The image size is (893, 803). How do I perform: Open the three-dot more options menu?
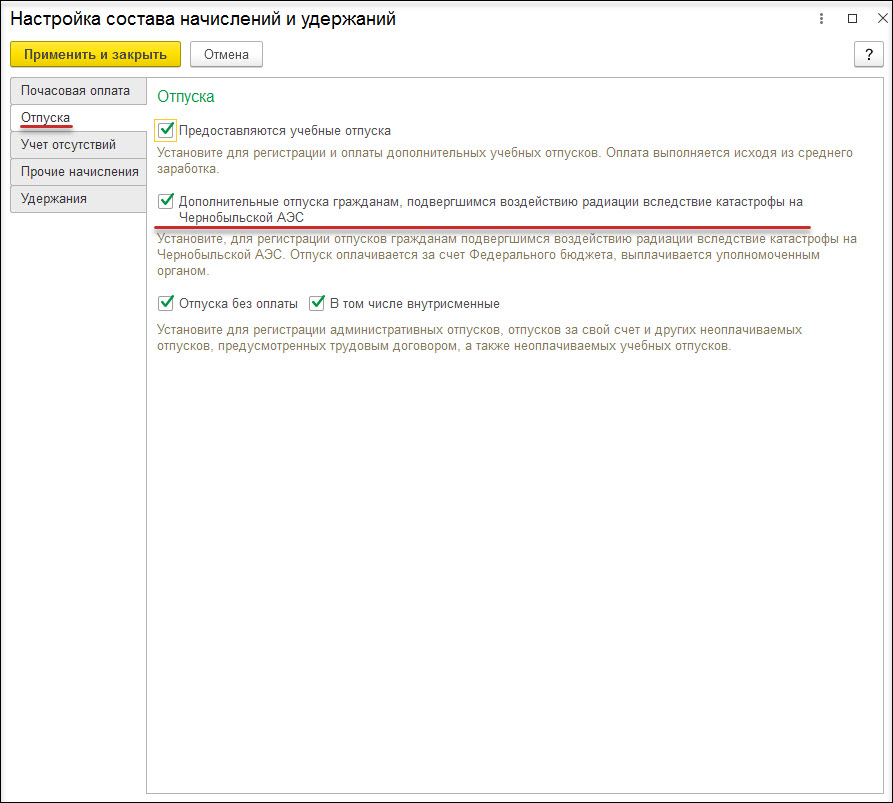(821, 18)
